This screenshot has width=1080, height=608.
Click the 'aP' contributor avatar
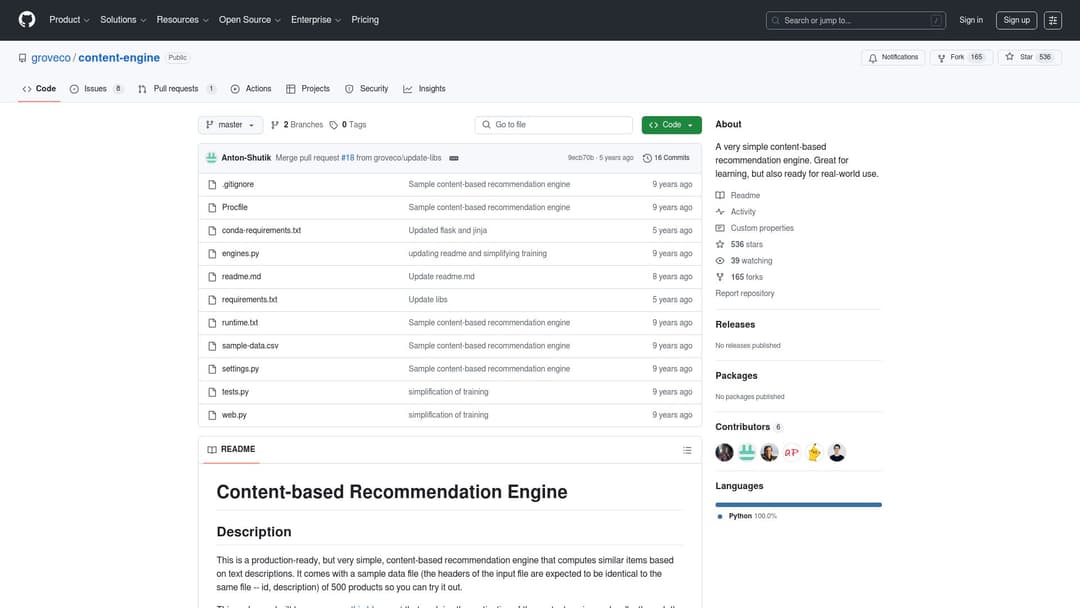791,452
